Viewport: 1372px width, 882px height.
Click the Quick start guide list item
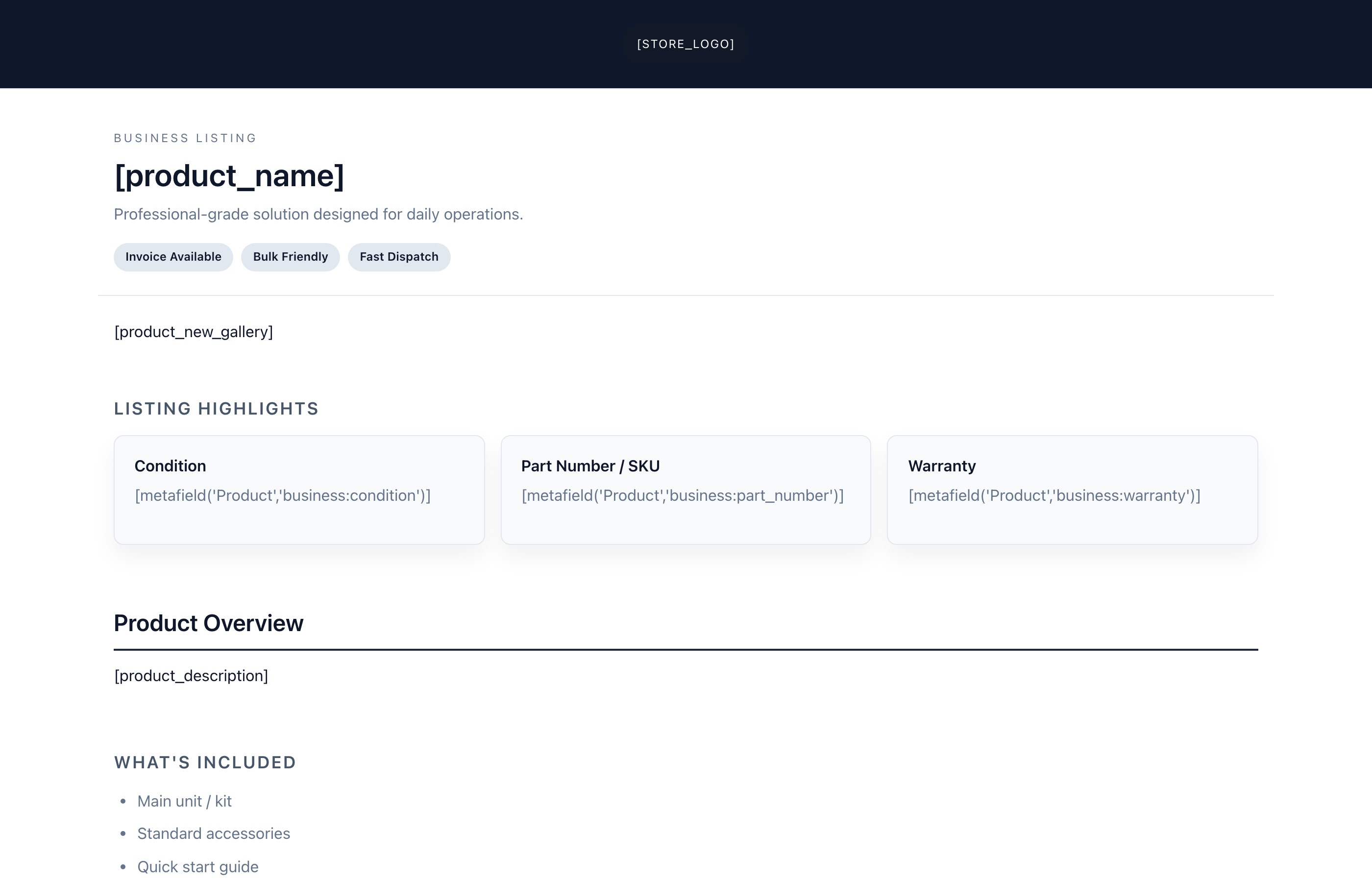coord(197,866)
